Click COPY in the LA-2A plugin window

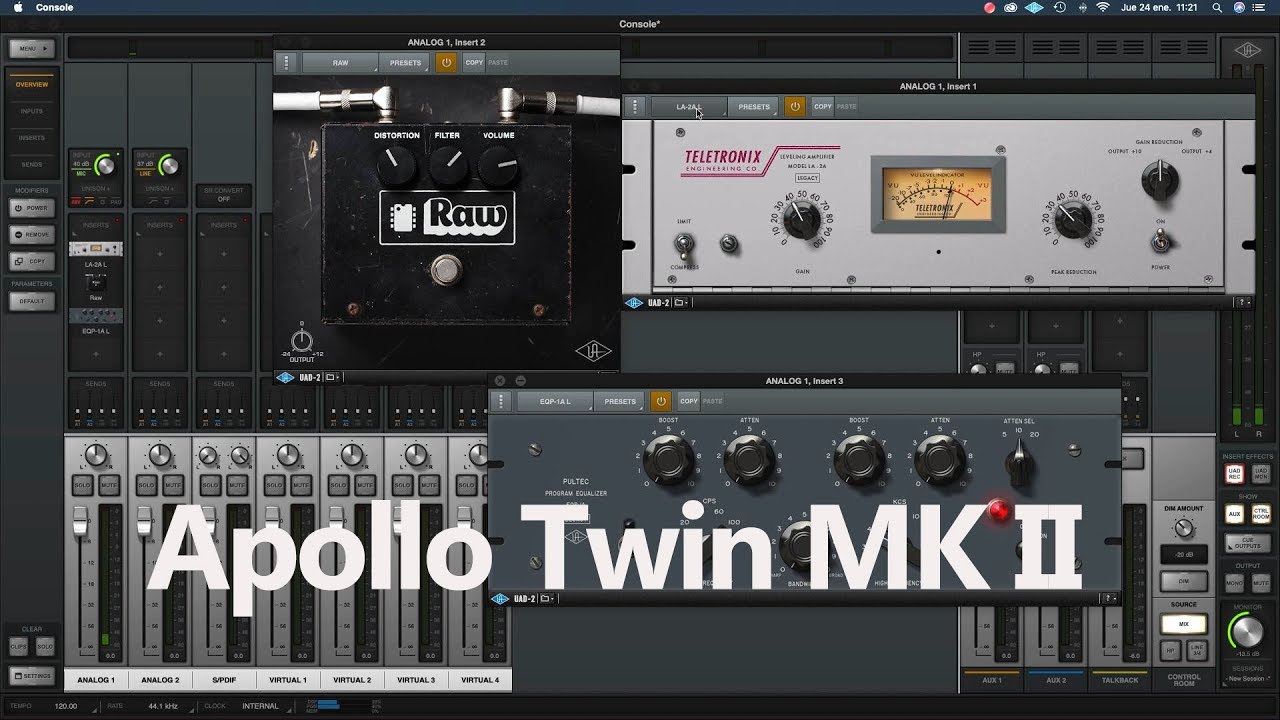coord(822,107)
